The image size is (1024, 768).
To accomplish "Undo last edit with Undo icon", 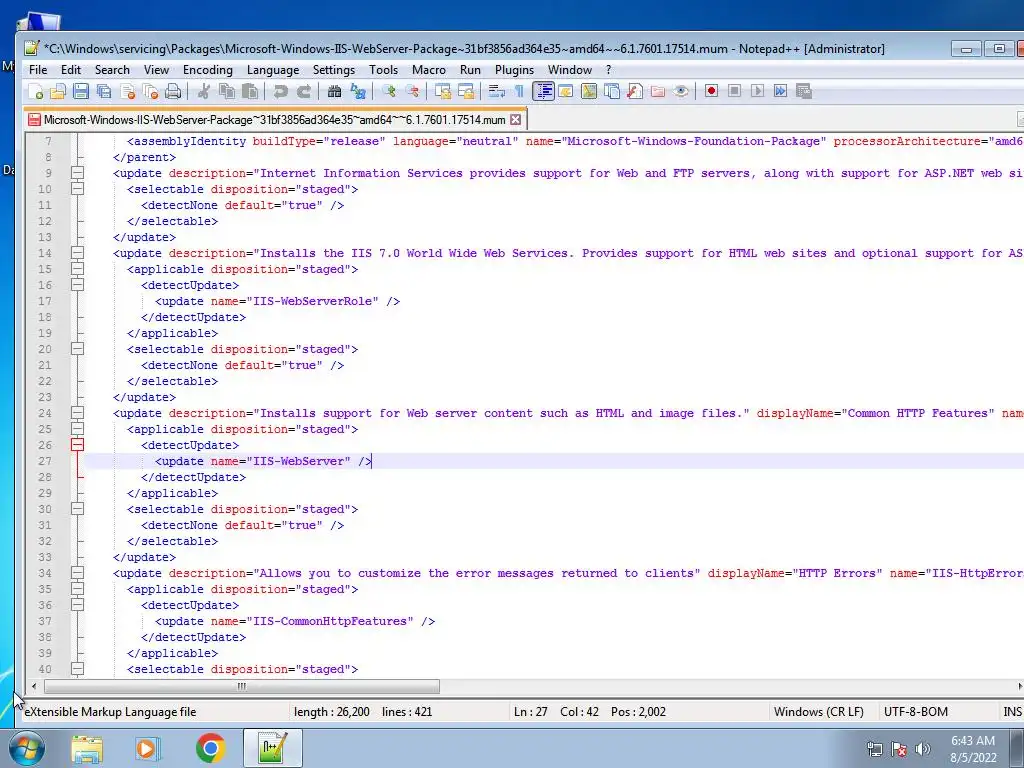I will point(280,91).
